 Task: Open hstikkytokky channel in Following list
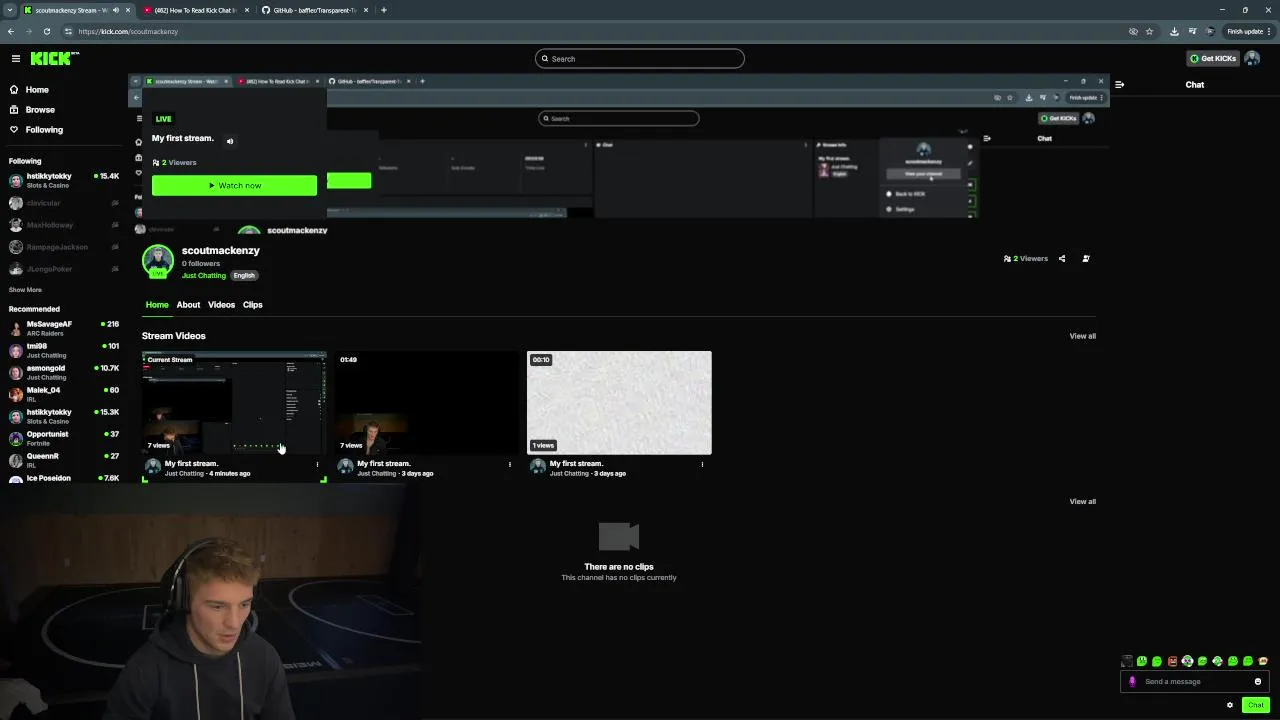(x=63, y=181)
